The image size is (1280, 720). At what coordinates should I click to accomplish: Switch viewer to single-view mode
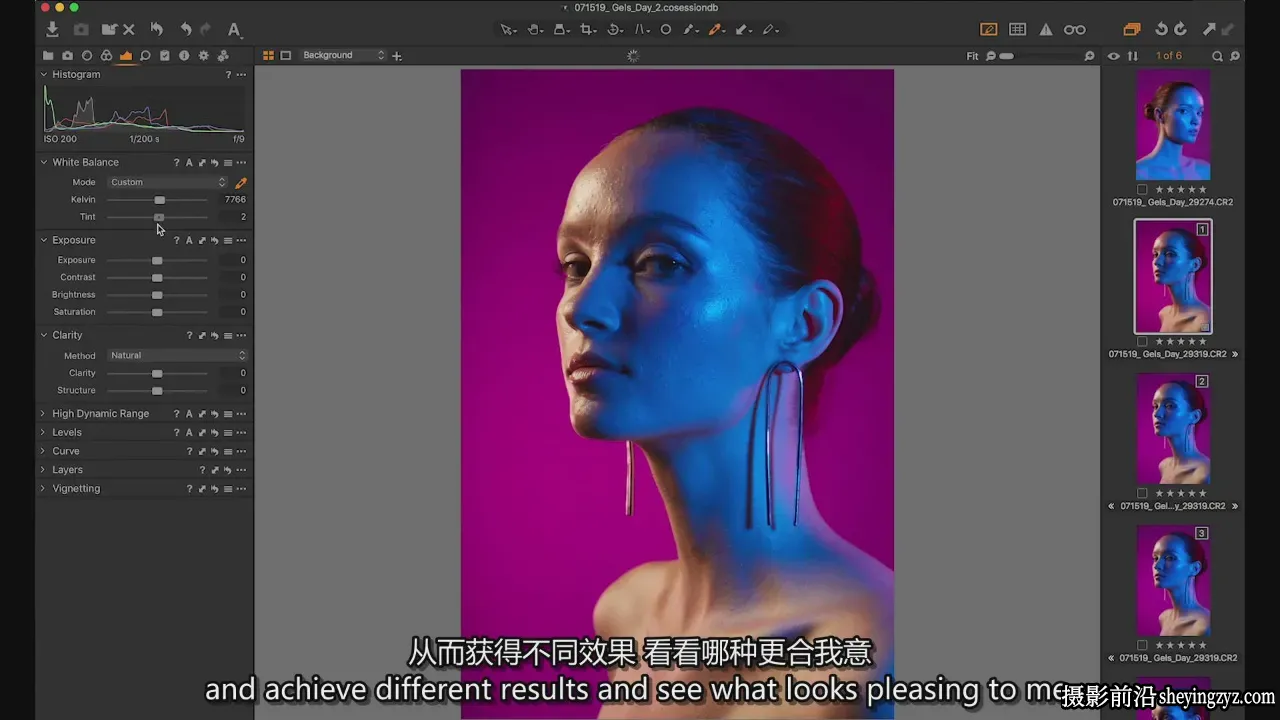tap(286, 56)
